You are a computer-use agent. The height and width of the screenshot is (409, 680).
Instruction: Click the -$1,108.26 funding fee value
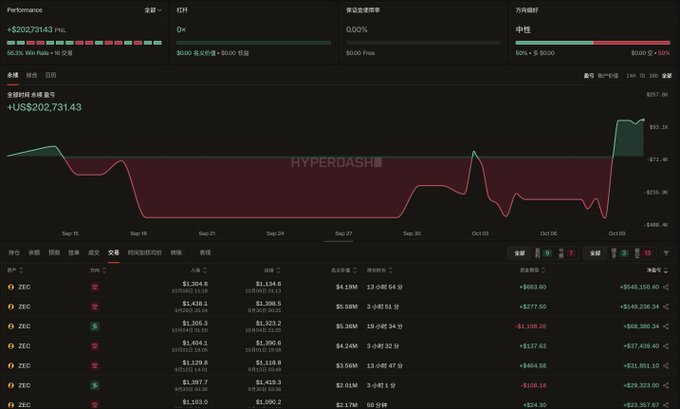point(530,326)
